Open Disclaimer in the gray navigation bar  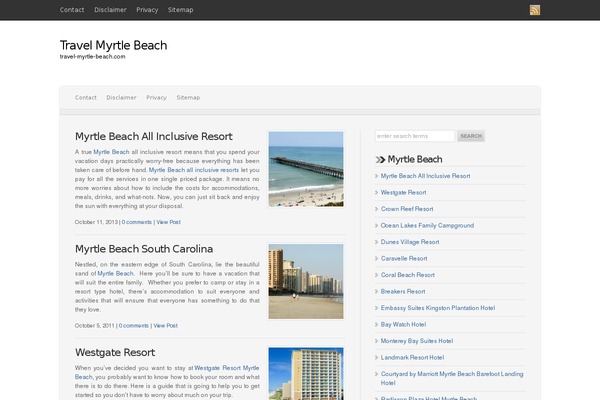pos(121,98)
